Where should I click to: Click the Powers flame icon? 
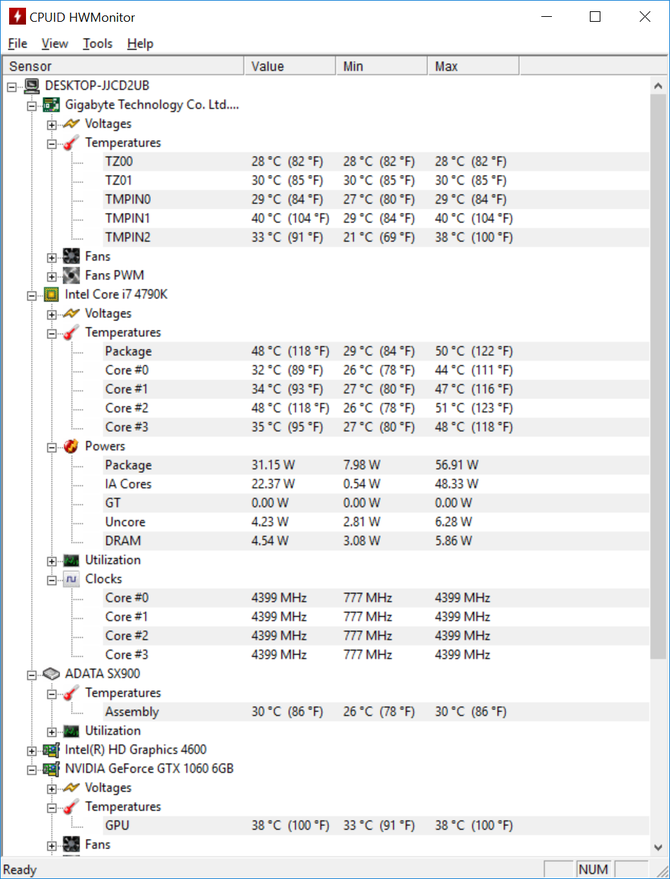click(71, 446)
